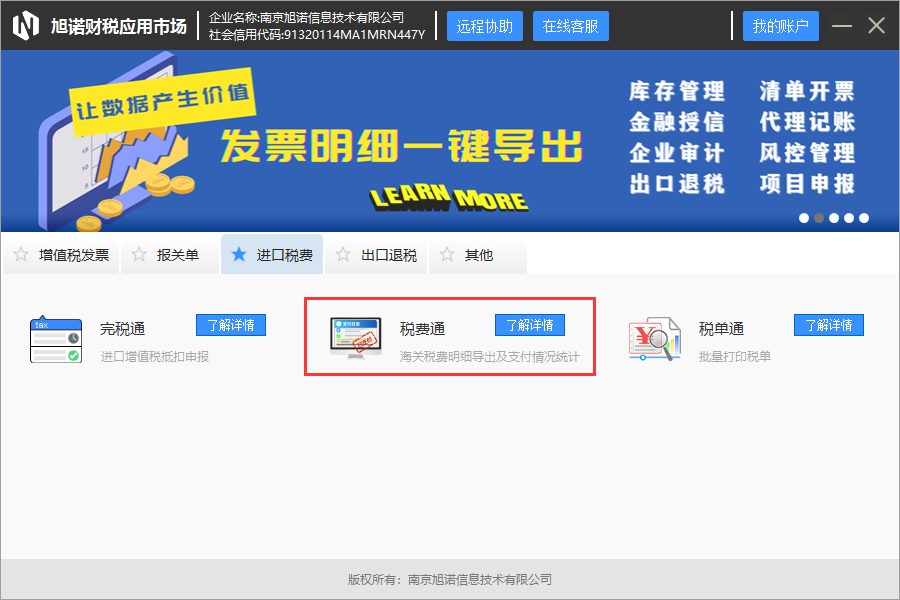Click the 进口增值税抵扣申报 description
The width and height of the screenshot is (900, 600).
pos(155,357)
